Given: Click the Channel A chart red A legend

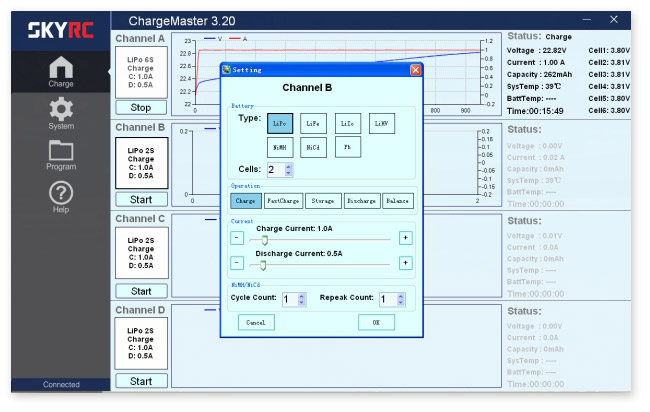Looking at the screenshot, I should coord(238,39).
